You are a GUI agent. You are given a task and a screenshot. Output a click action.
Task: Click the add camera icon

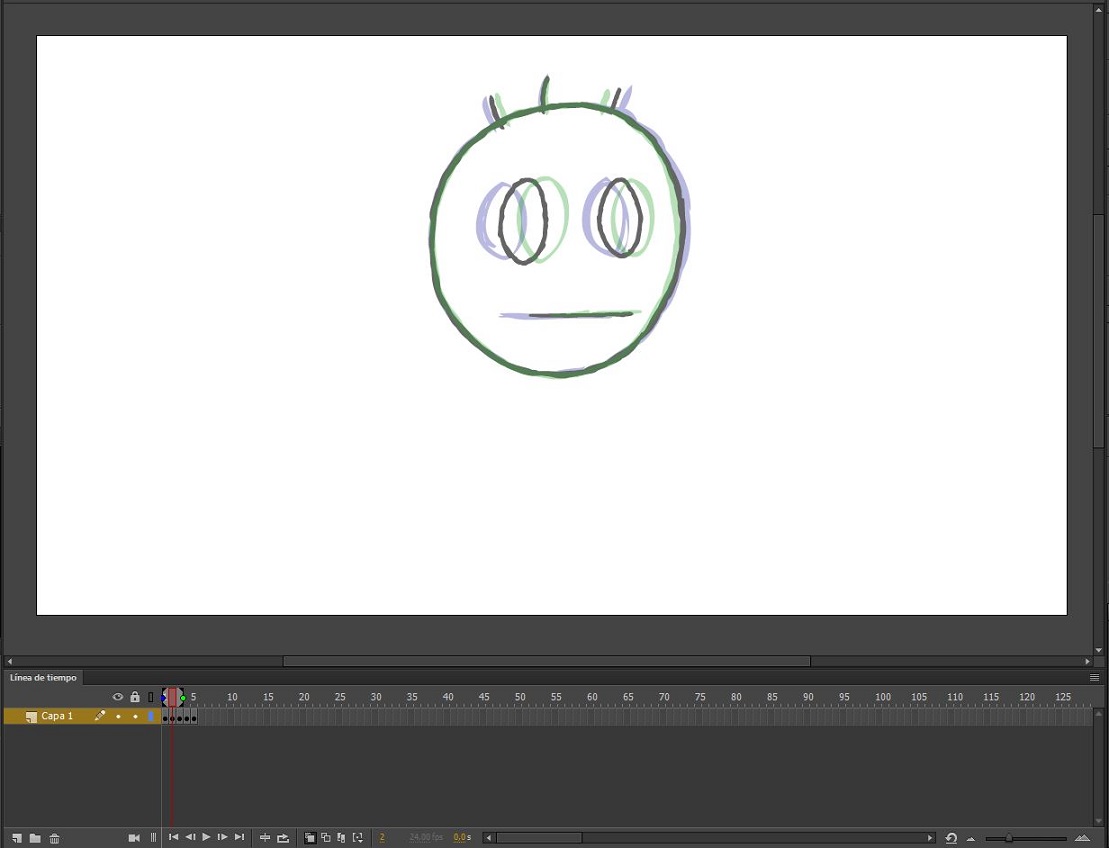click(133, 838)
